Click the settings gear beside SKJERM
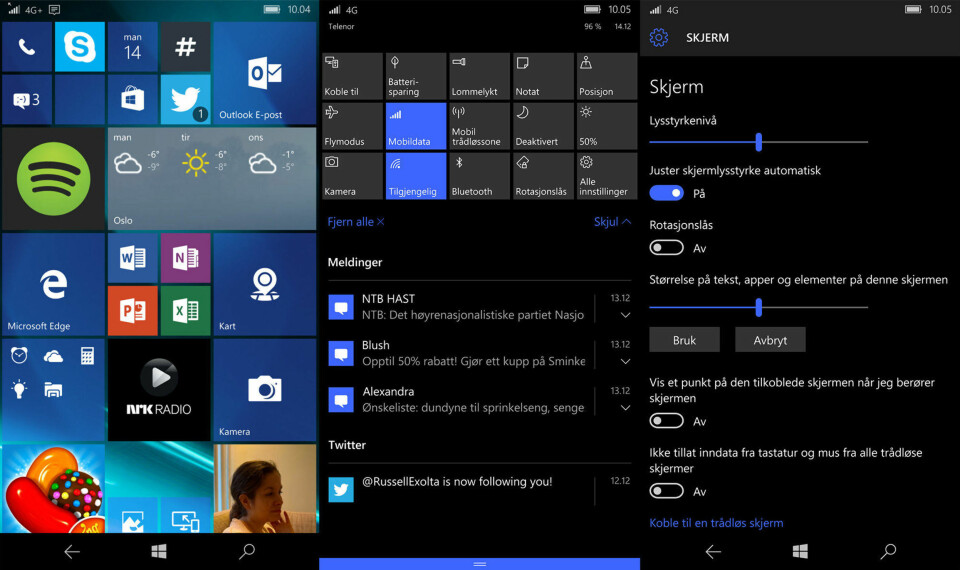The height and width of the screenshot is (570, 960). 659,37
